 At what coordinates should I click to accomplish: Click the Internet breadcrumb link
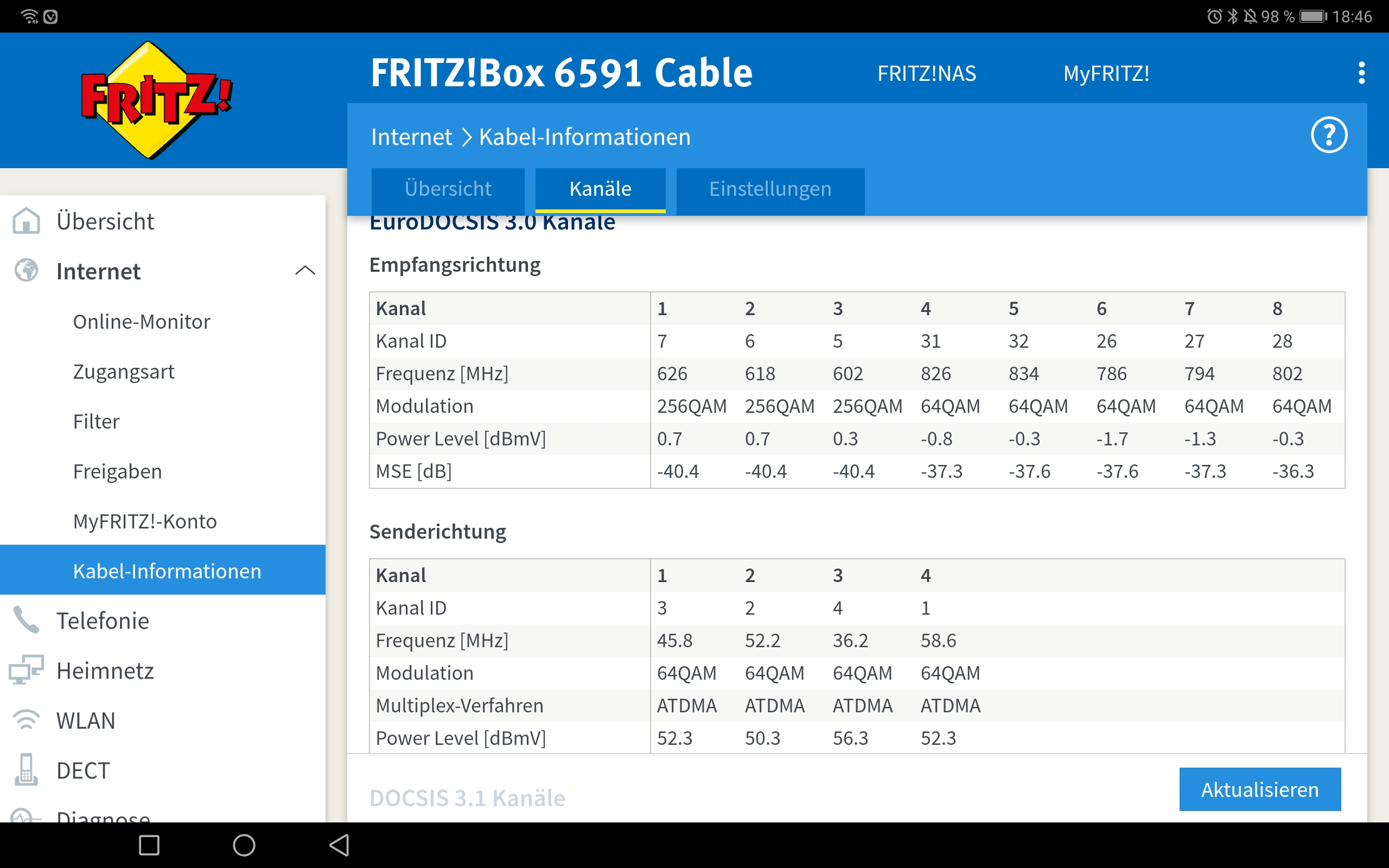[x=411, y=137]
